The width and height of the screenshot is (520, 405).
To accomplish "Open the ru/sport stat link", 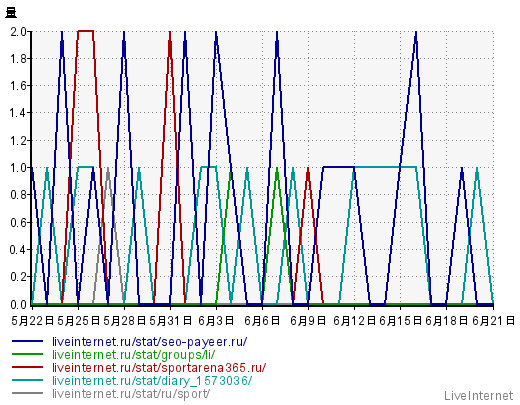I will click(131, 394).
